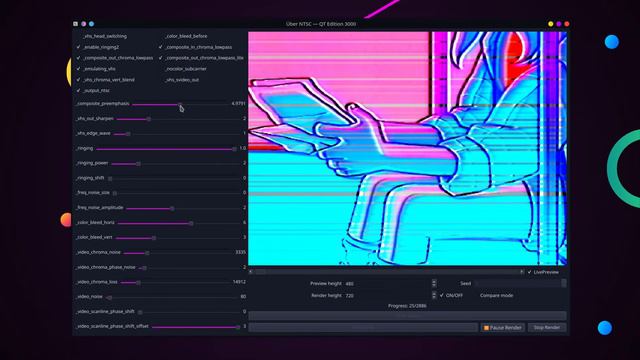
Task: Click the yellow minimize dot button
Action: [551, 24]
